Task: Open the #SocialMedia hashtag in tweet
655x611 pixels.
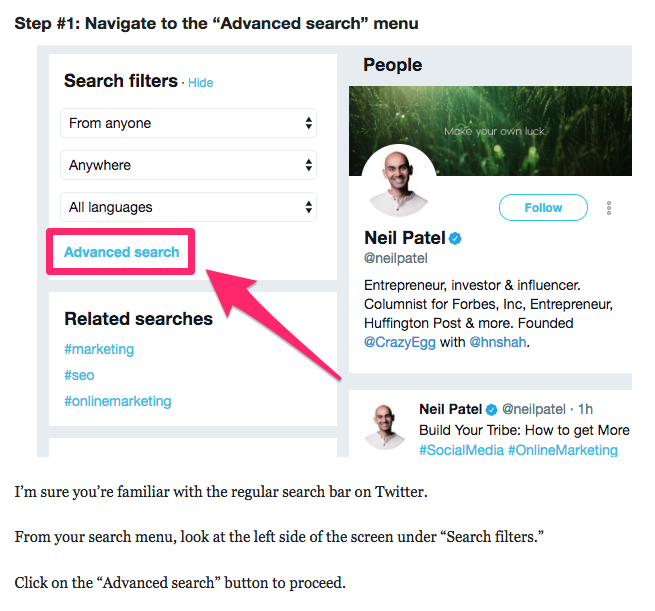Action: click(461, 450)
